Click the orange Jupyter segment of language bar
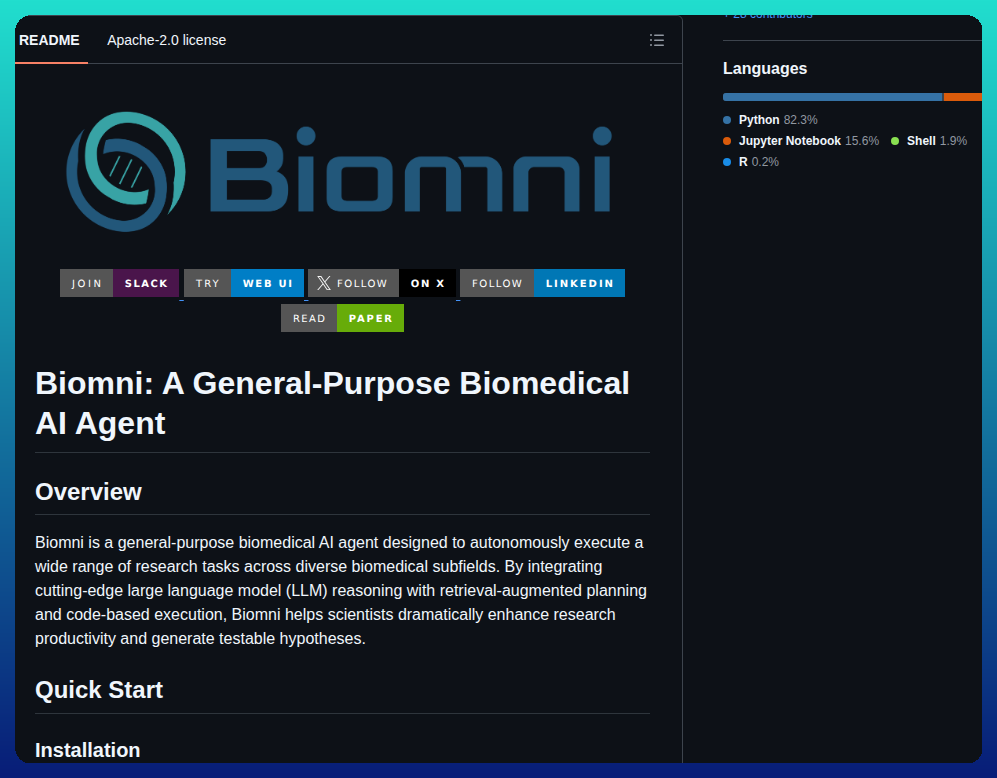This screenshot has width=997, height=778. [x=963, y=97]
